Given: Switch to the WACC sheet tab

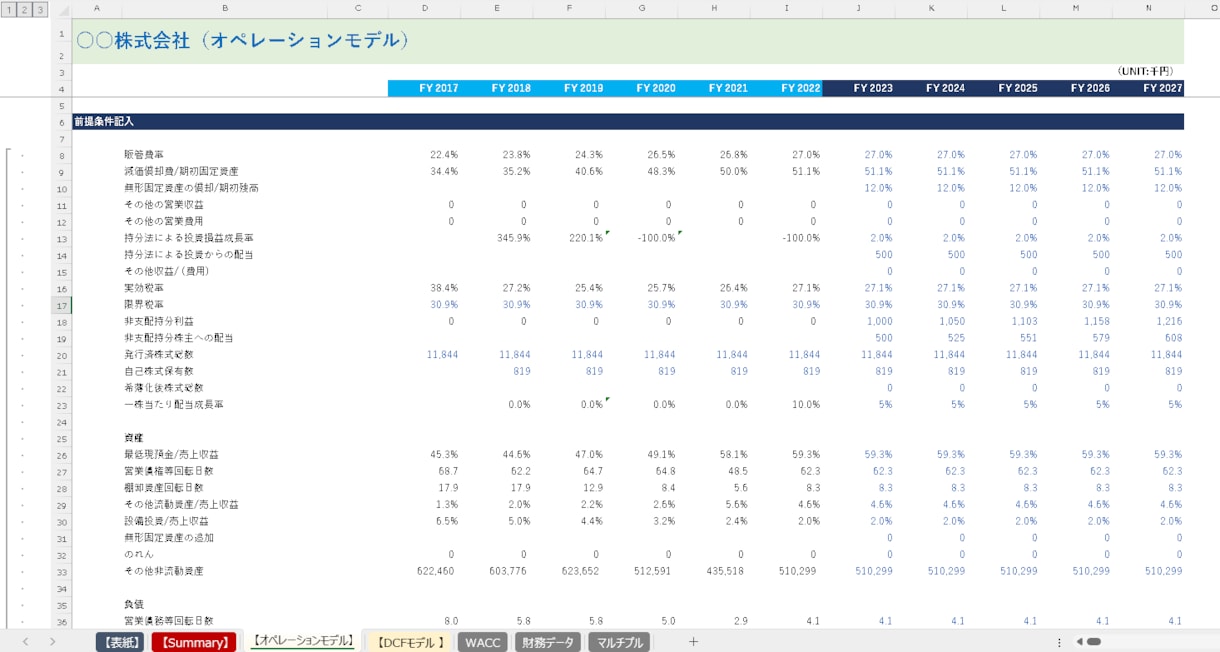Looking at the screenshot, I should 483,642.
